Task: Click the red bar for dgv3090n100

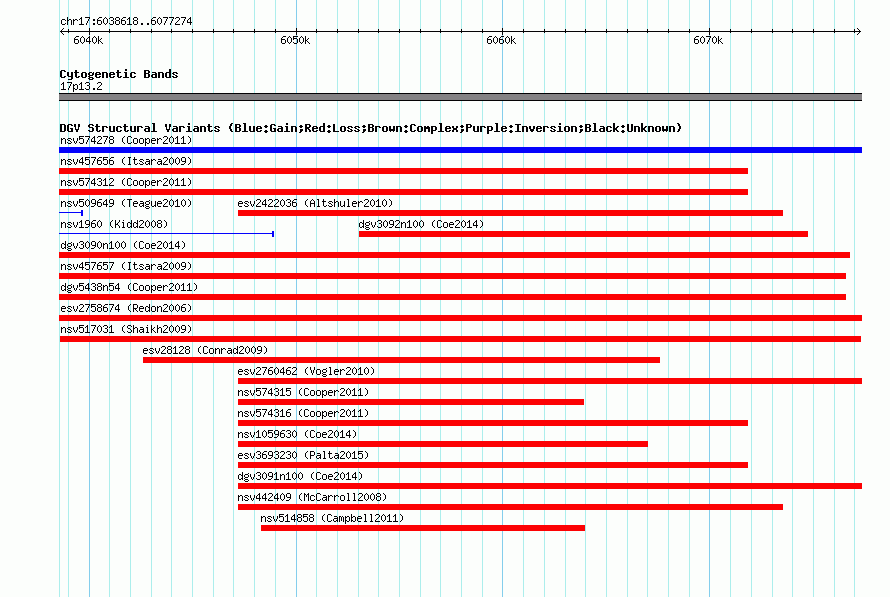Action: [x=455, y=255]
